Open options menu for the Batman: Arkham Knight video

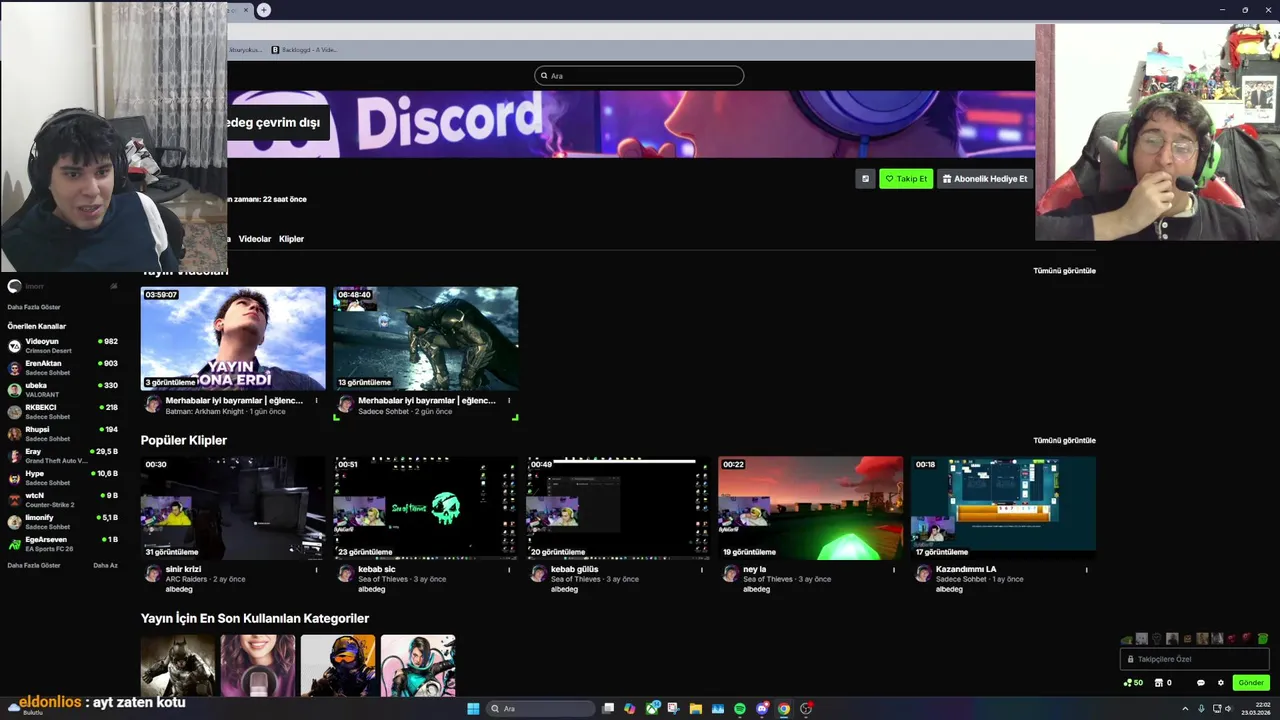316,401
